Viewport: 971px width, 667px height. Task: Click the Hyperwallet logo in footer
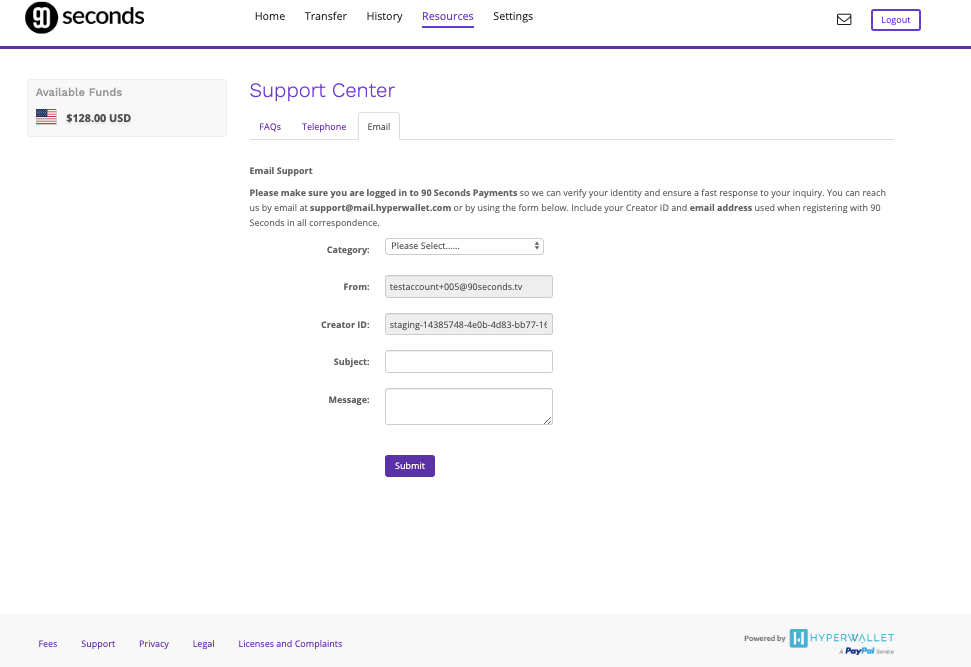pos(841,638)
